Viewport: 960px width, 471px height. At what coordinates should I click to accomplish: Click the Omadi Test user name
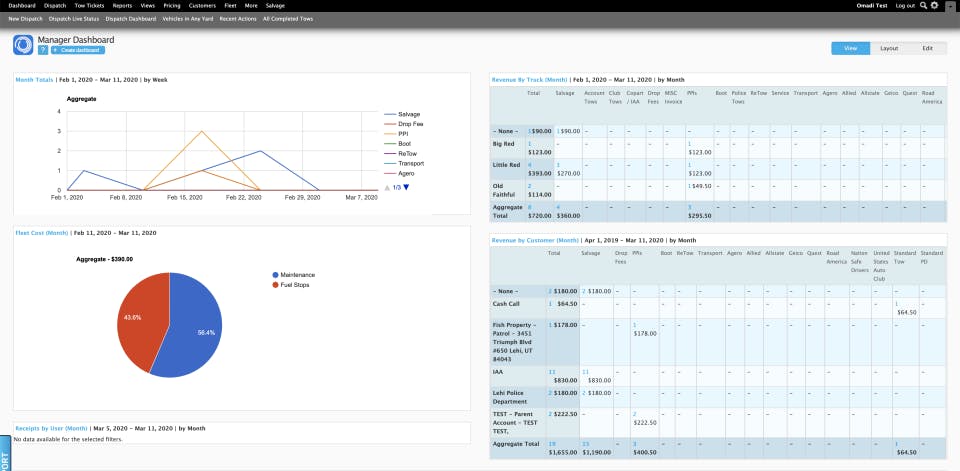coord(872,6)
